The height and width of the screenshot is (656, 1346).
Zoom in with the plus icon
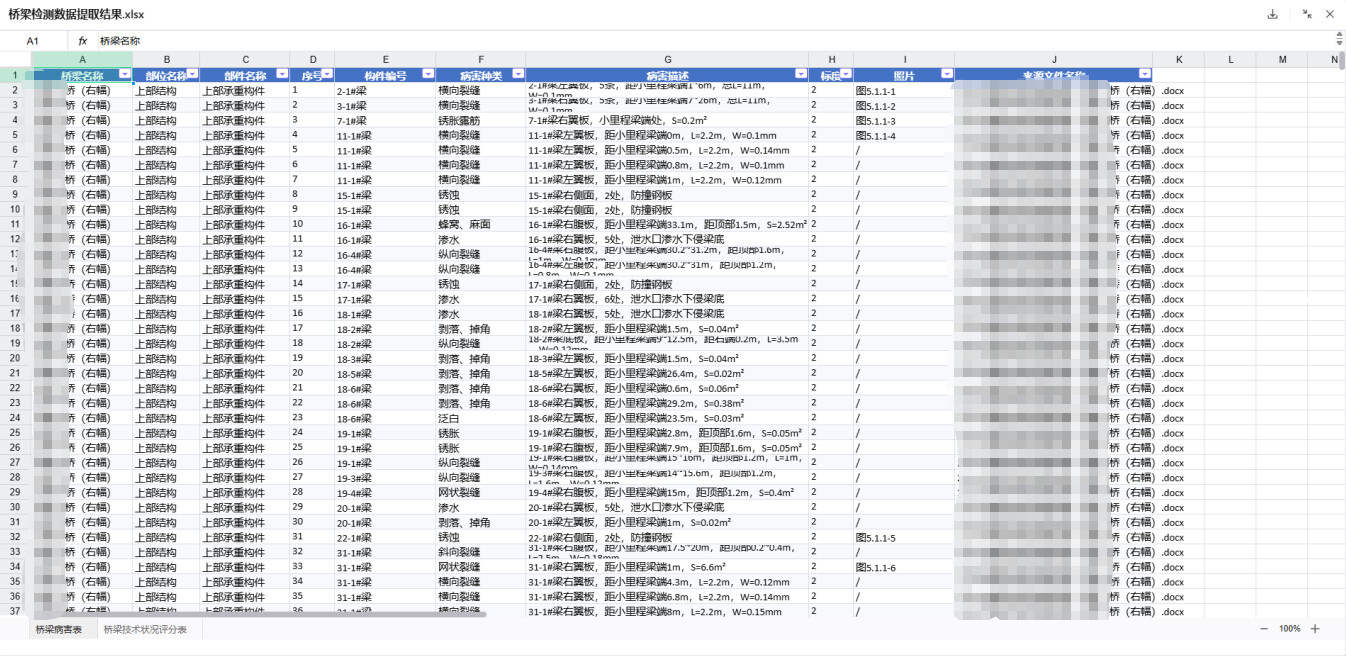tap(1315, 629)
